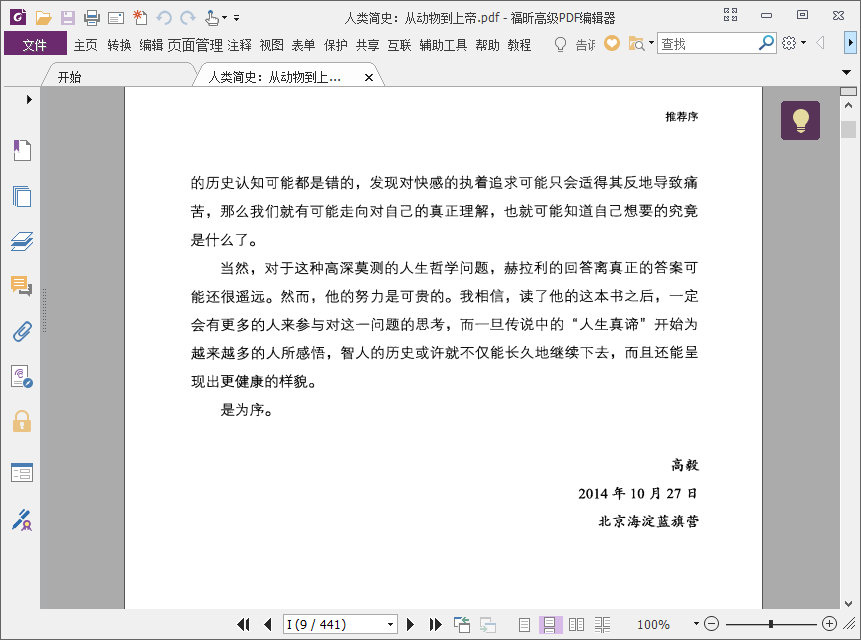Viewport: 861px width, 640px height.
Task: Redo the last action
Action: (x=188, y=18)
